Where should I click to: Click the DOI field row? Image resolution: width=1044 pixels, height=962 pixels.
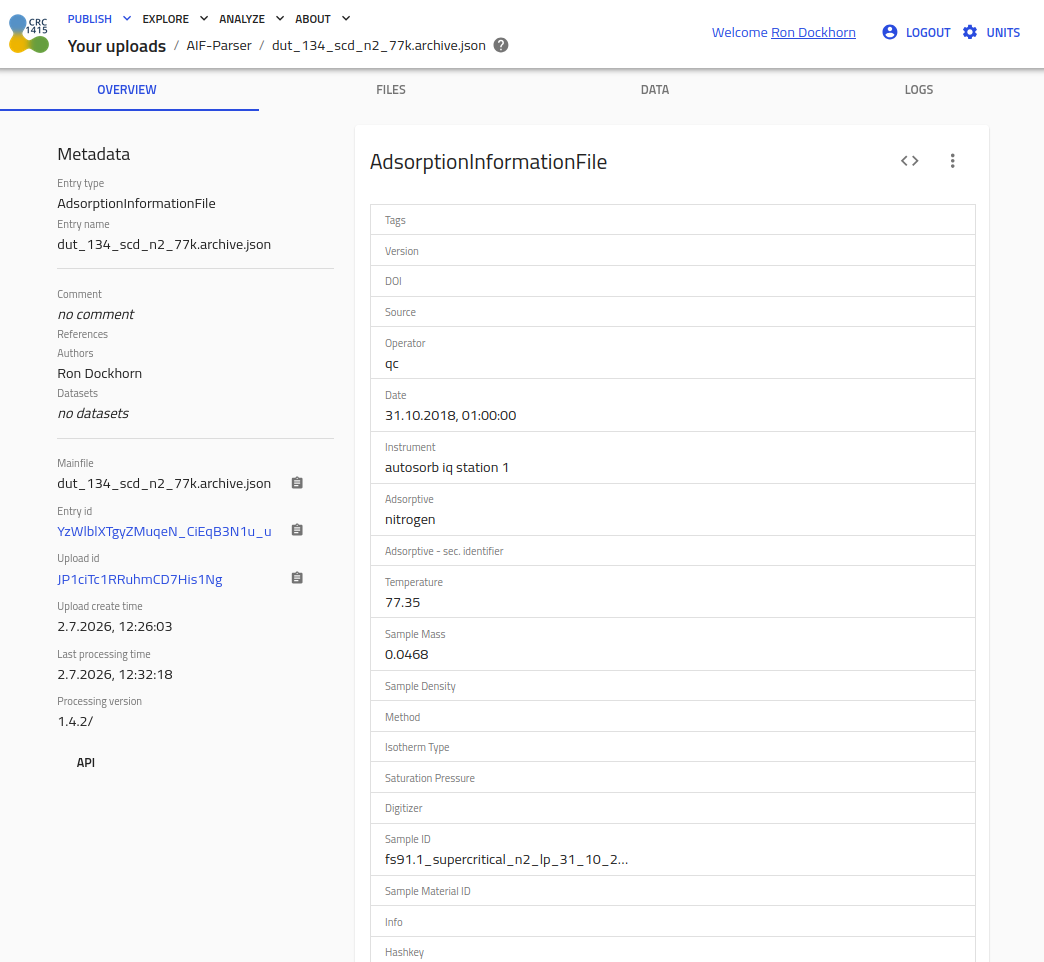coord(672,282)
